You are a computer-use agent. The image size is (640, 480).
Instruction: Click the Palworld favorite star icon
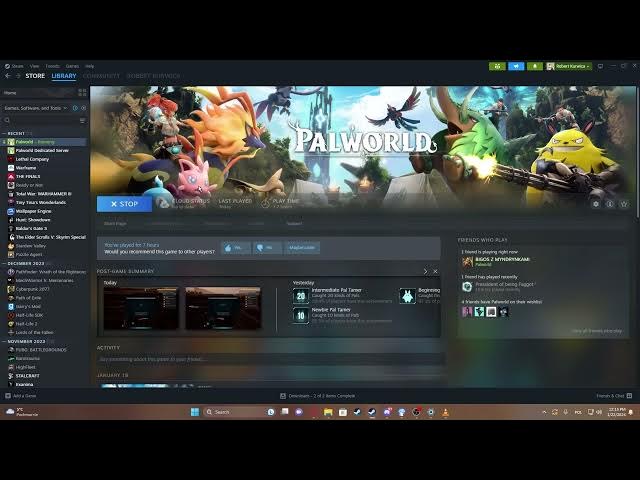point(624,204)
